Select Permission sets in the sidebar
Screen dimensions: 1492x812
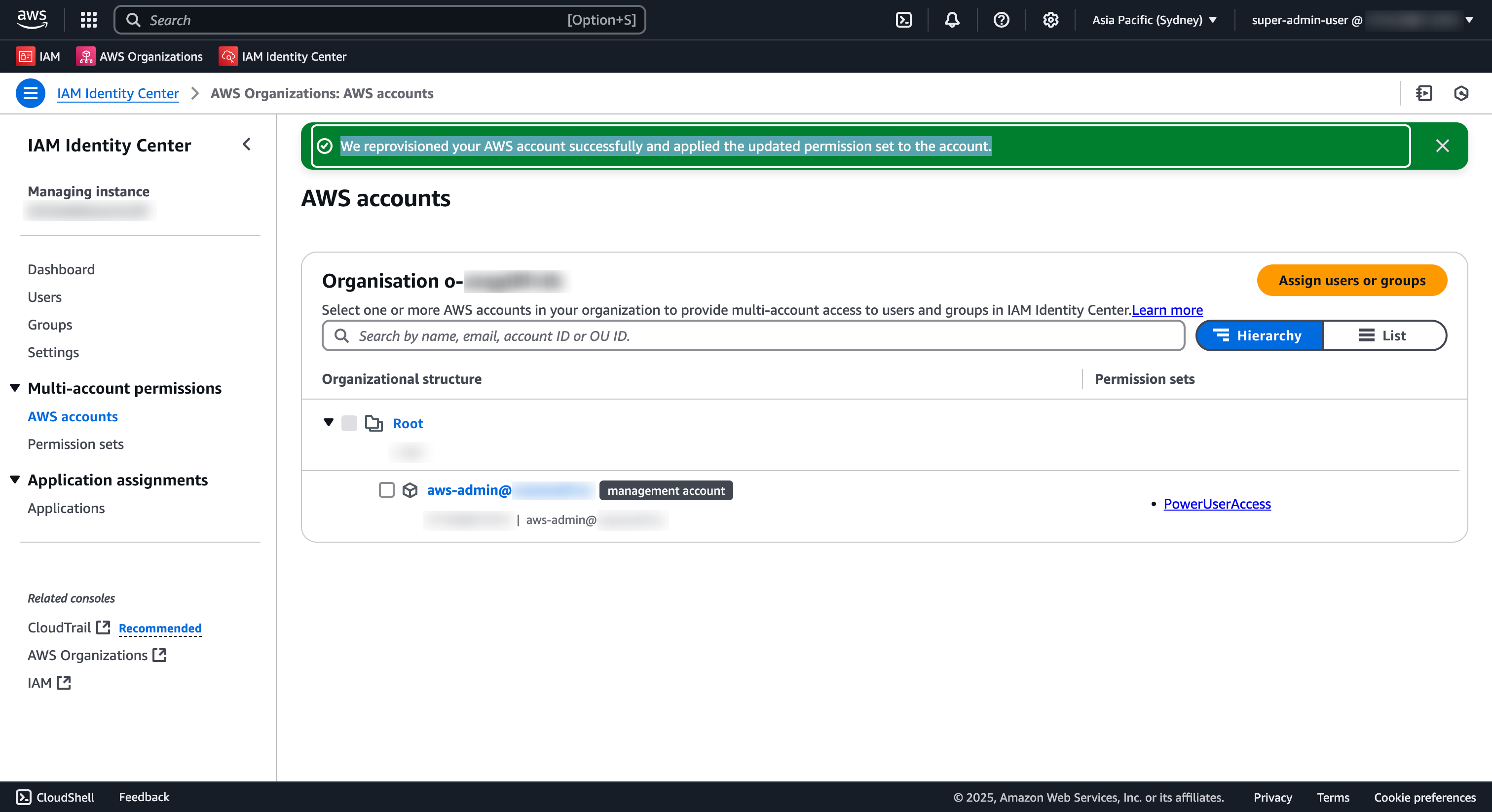point(75,444)
